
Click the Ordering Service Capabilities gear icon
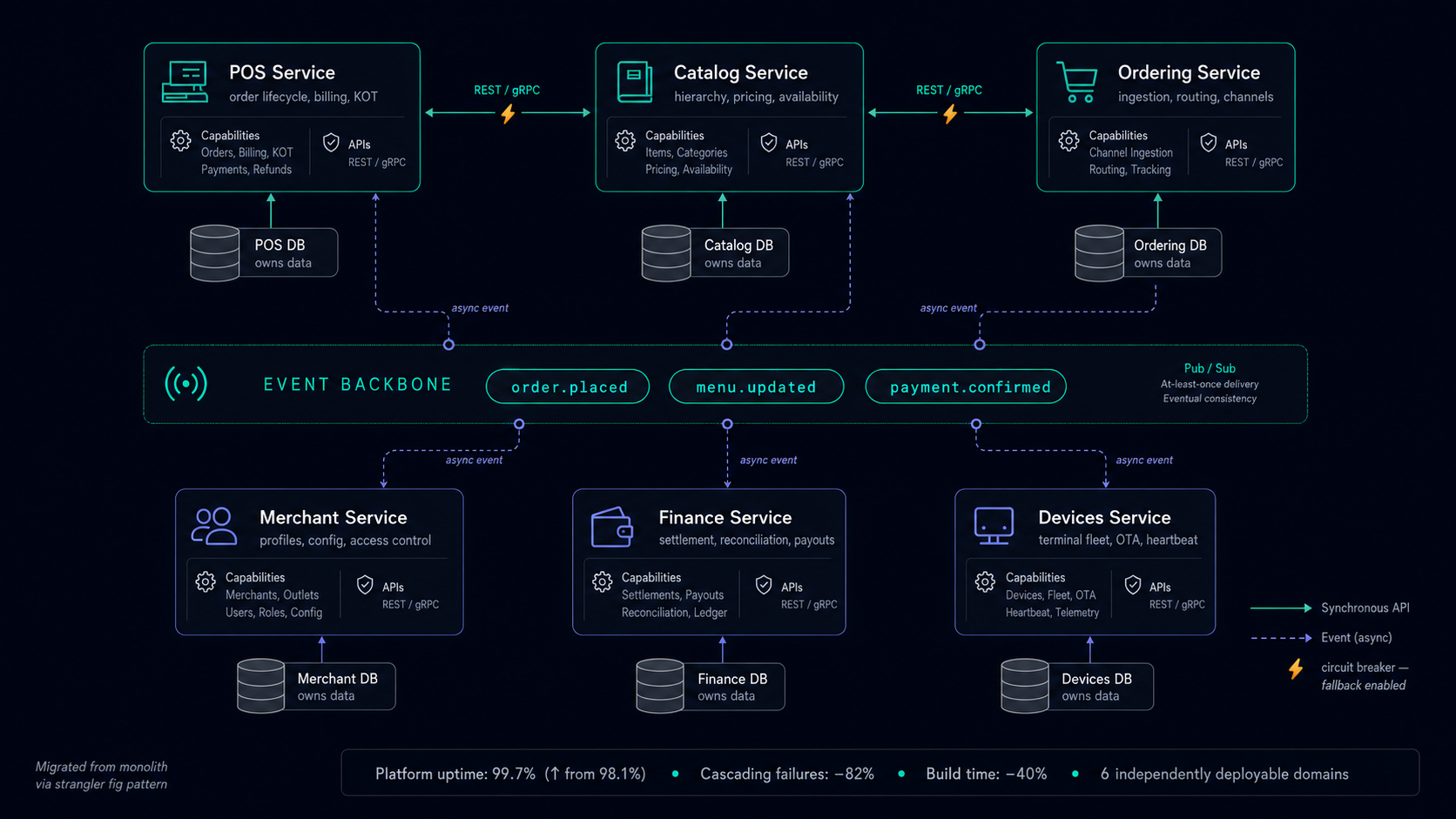(1069, 141)
